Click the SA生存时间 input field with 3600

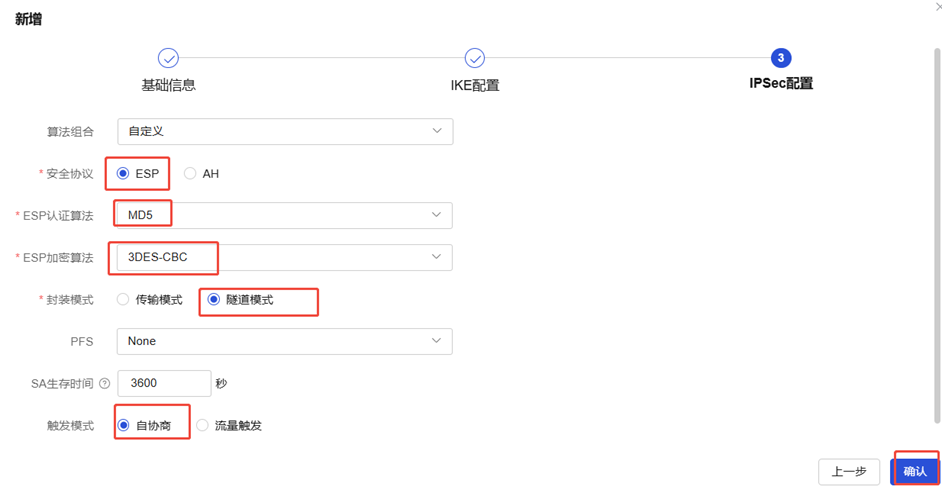tap(164, 383)
